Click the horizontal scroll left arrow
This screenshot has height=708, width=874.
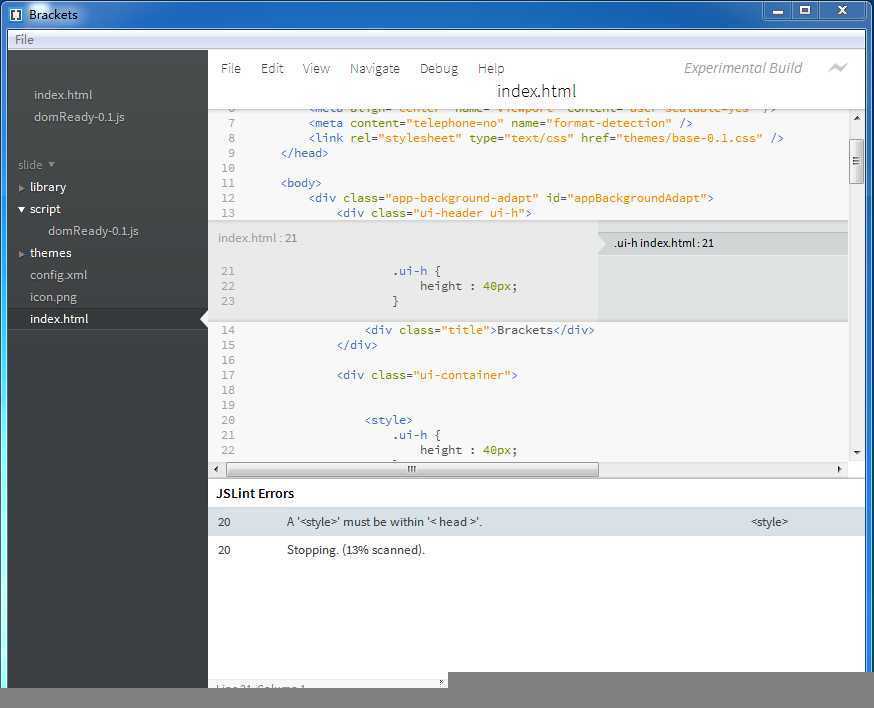[x=216, y=469]
